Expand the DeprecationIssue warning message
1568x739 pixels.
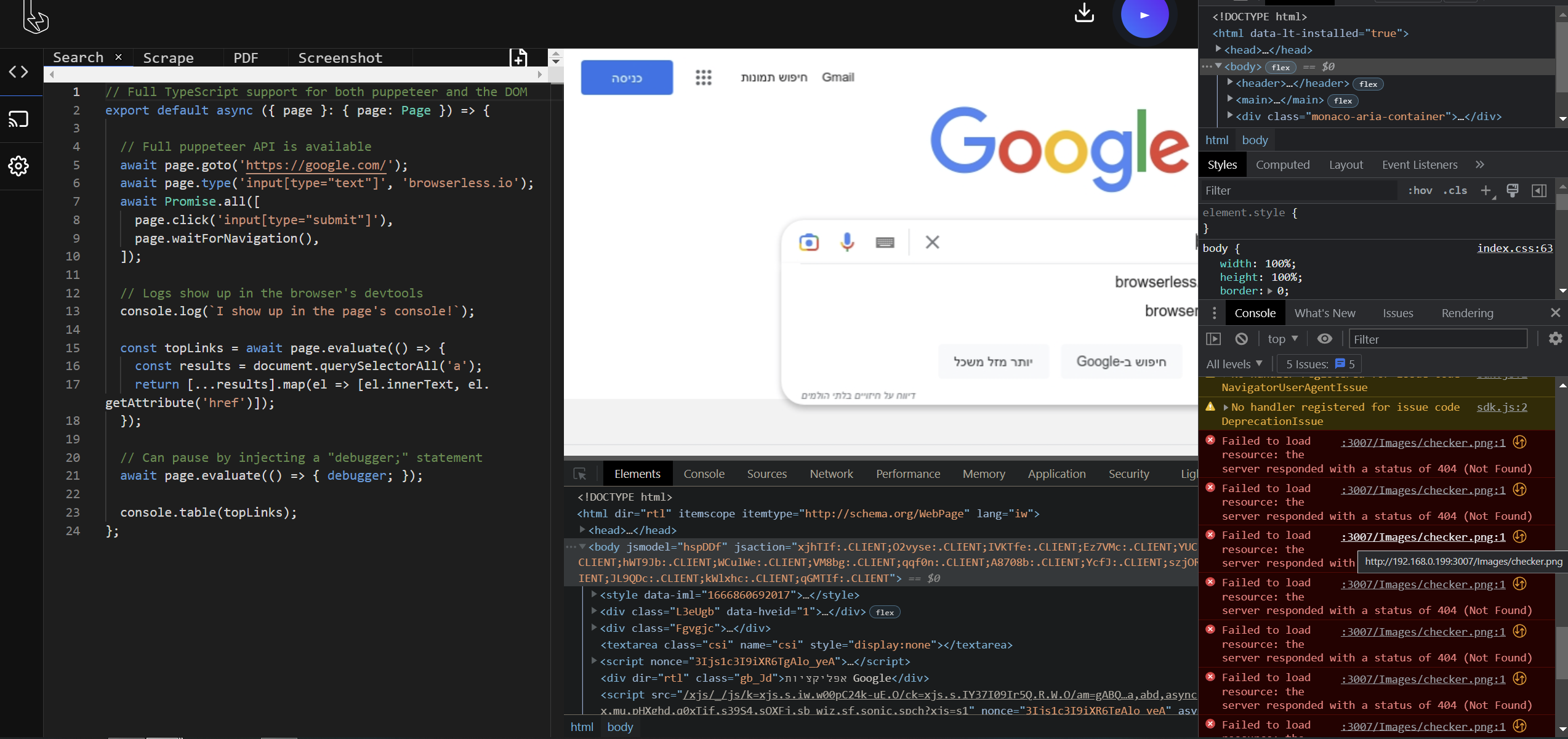click(x=1226, y=407)
